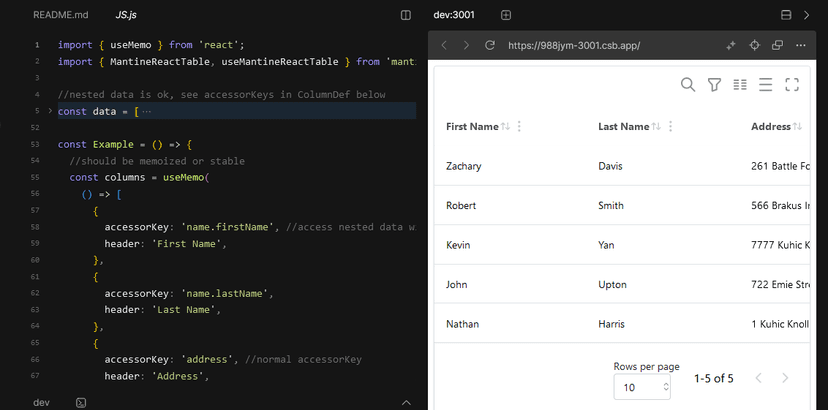Select the dev:3001 preview tab
This screenshot has height=410, width=828.
[x=453, y=15]
